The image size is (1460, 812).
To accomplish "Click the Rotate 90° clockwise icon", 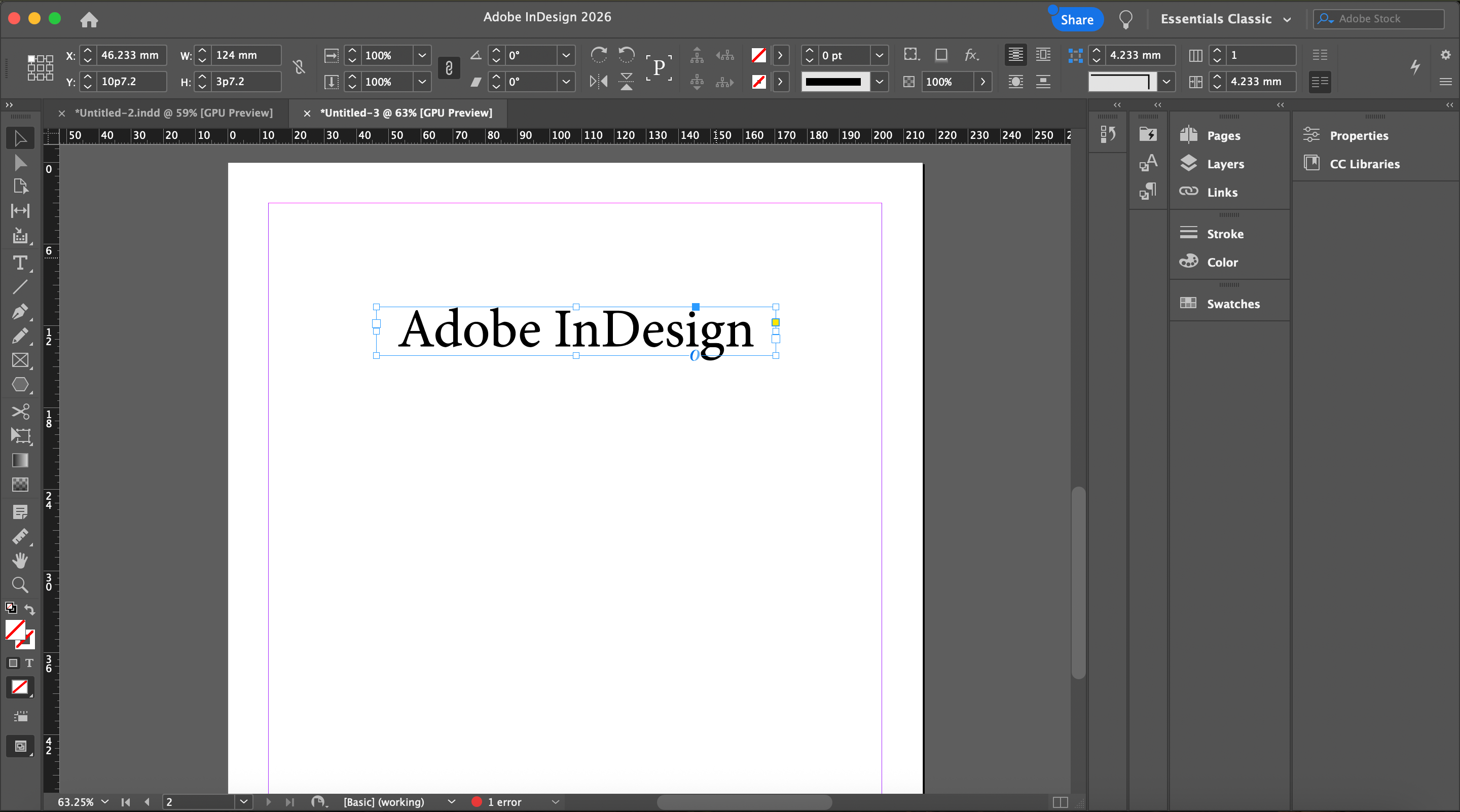I will tap(599, 55).
